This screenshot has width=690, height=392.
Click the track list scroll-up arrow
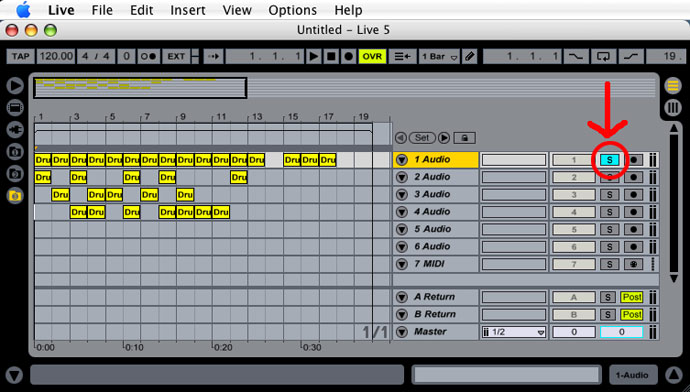click(674, 128)
